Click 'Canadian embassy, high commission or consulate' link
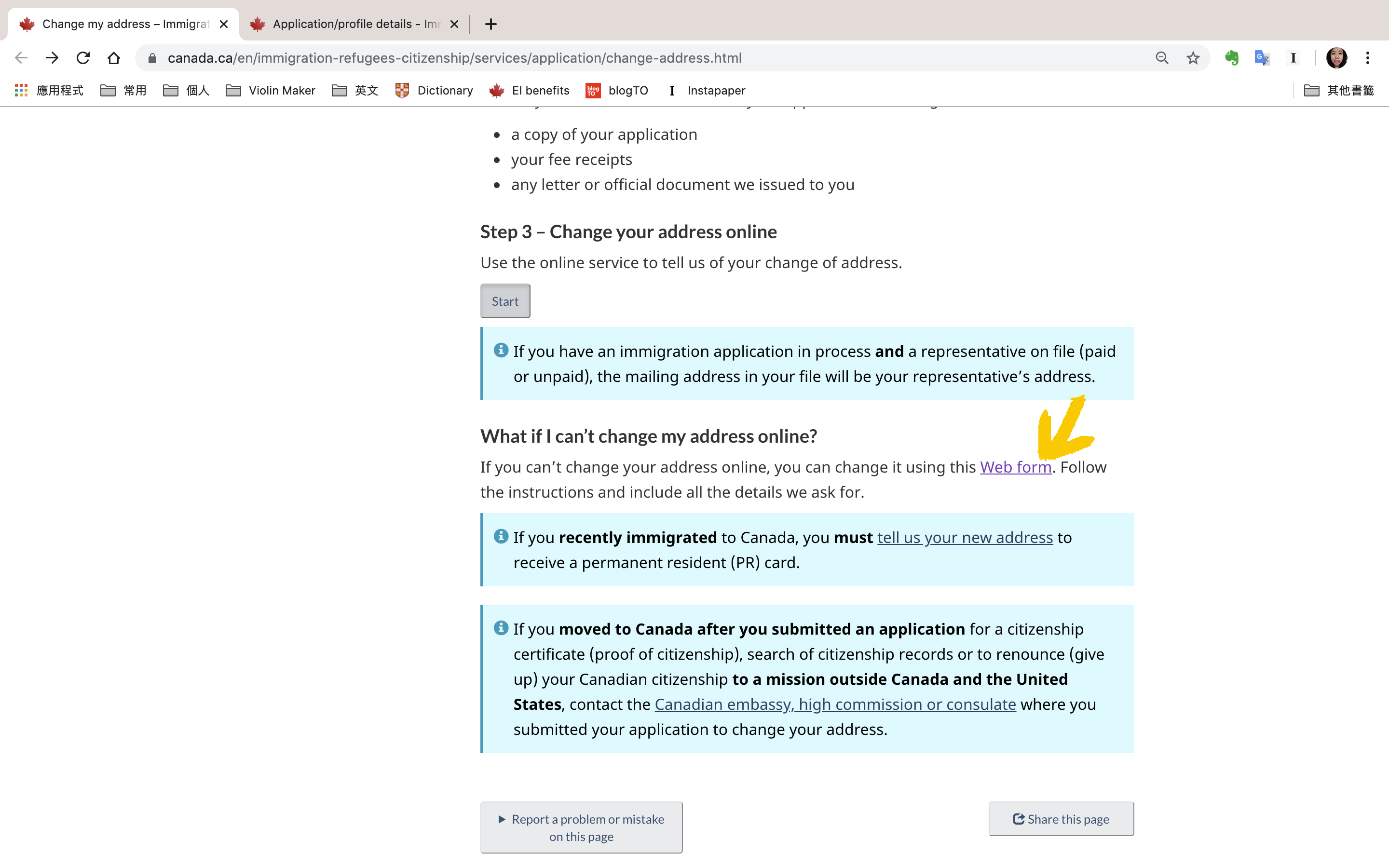 [x=835, y=703]
